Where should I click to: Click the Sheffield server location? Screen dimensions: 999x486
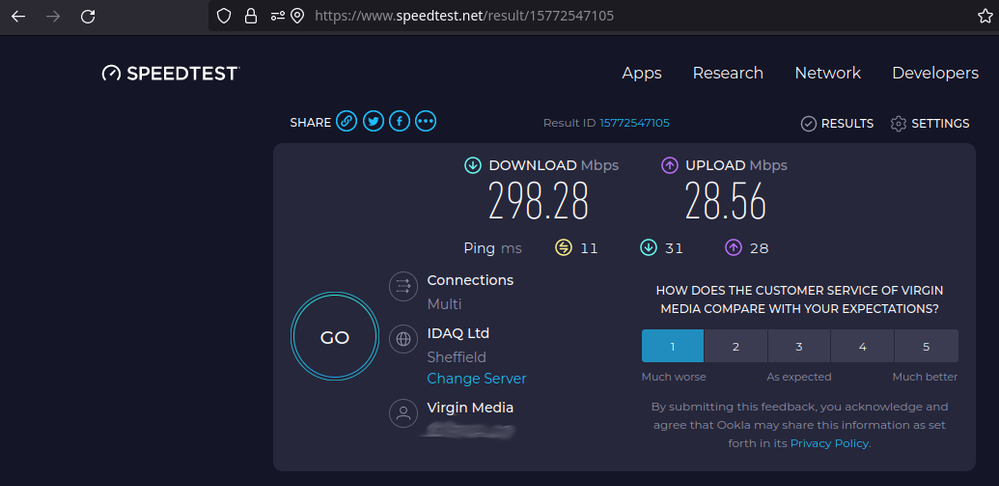[x=456, y=357]
